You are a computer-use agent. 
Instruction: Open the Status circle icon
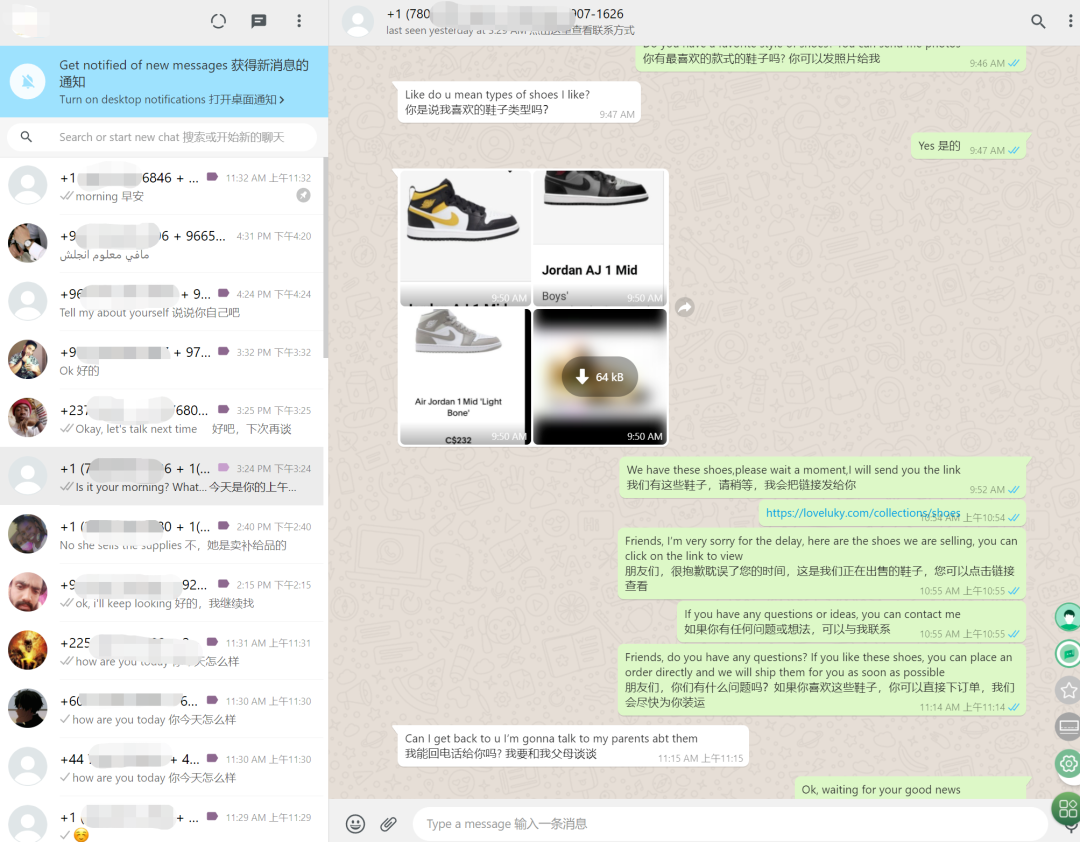click(x=219, y=21)
